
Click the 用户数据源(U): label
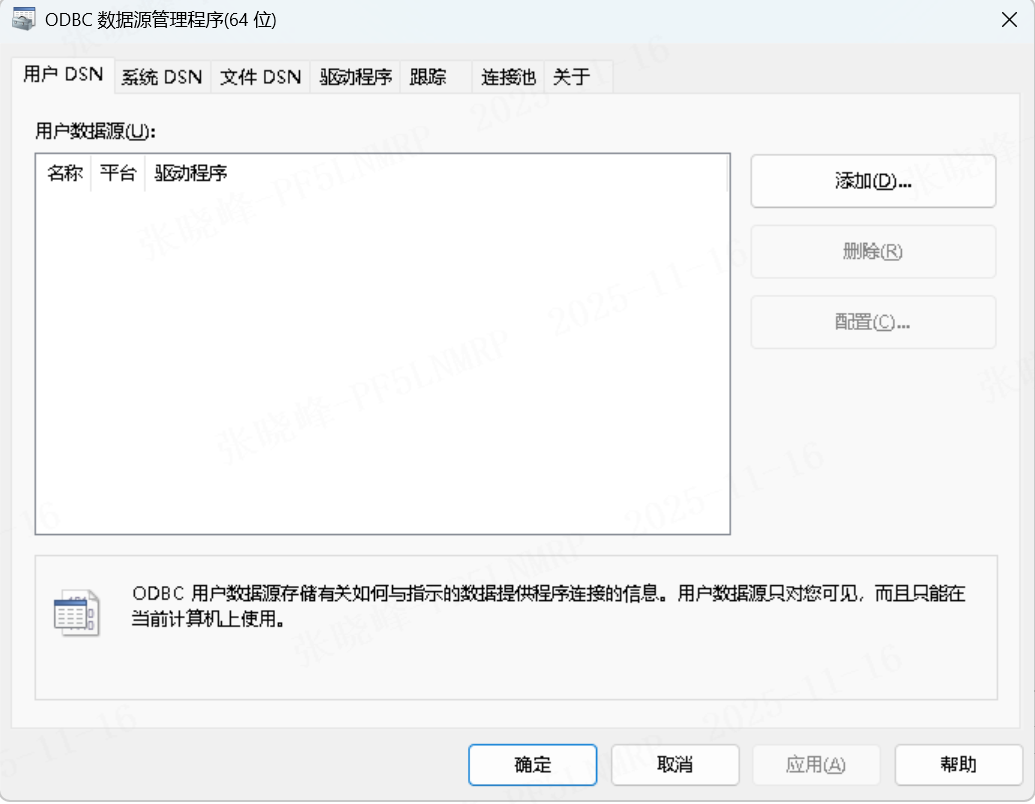pos(96,131)
